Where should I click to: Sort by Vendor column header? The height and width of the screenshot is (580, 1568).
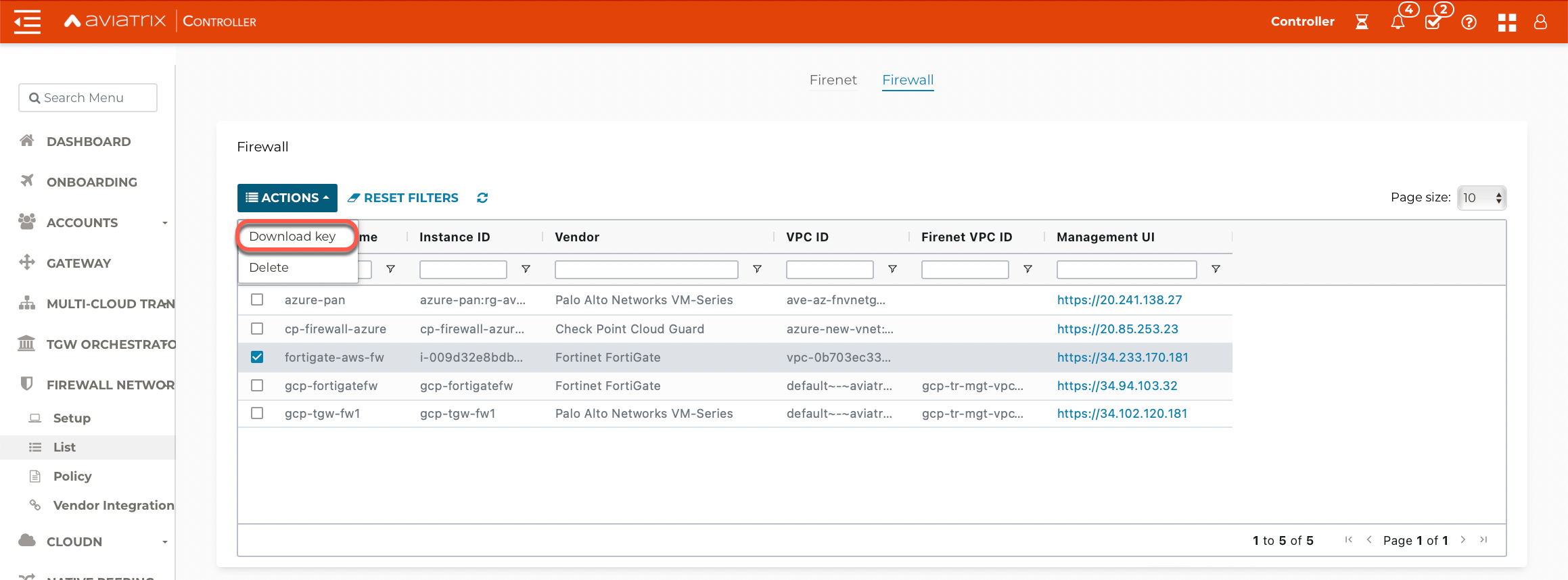[x=577, y=237]
